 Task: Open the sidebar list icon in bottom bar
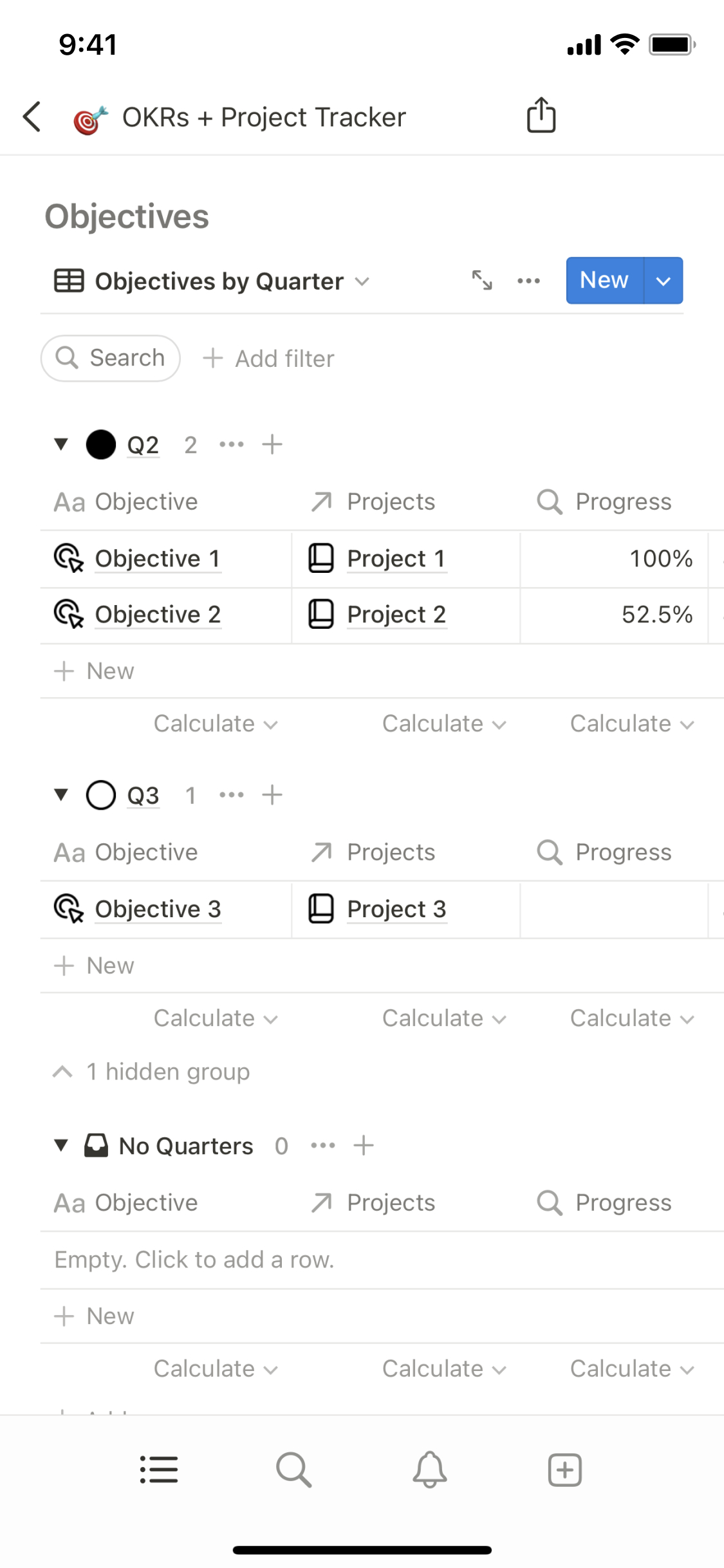pos(159,1470)
